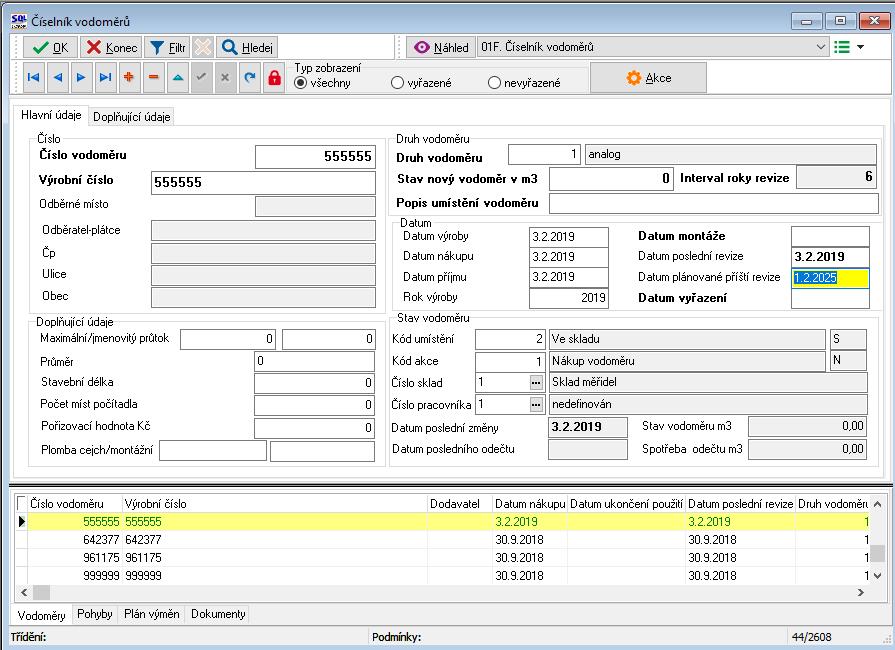
Task: Click the Konec button
Action: (x=111, y=47)
